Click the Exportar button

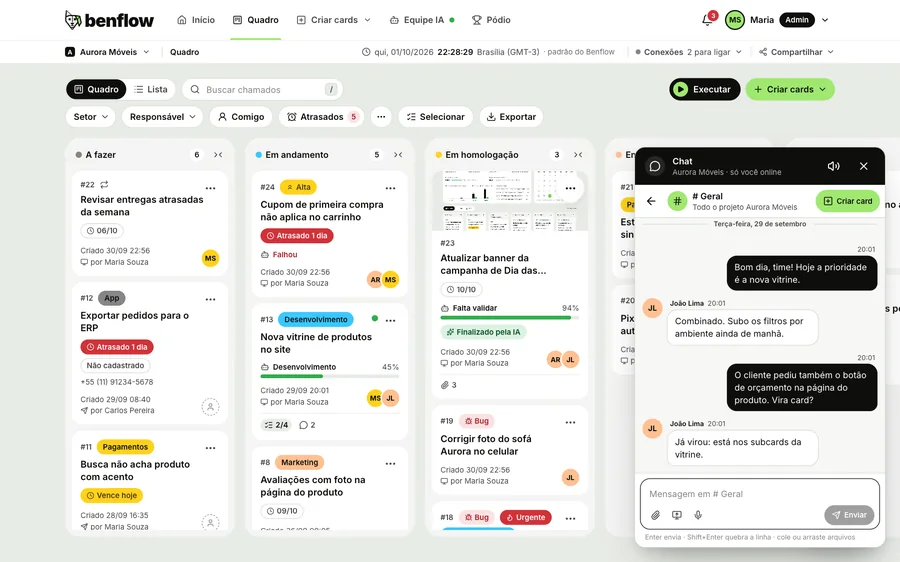[x=511, y=117]
